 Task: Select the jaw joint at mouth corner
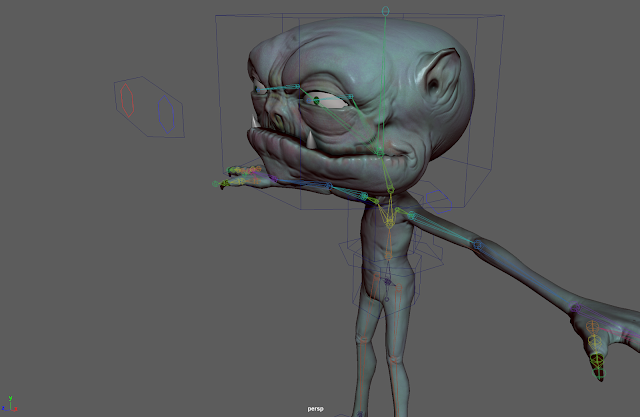(x=380, y=153)
